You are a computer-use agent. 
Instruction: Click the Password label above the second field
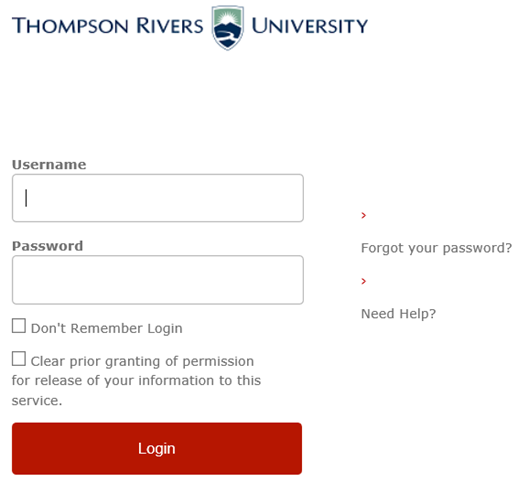[x=47, y=246]
